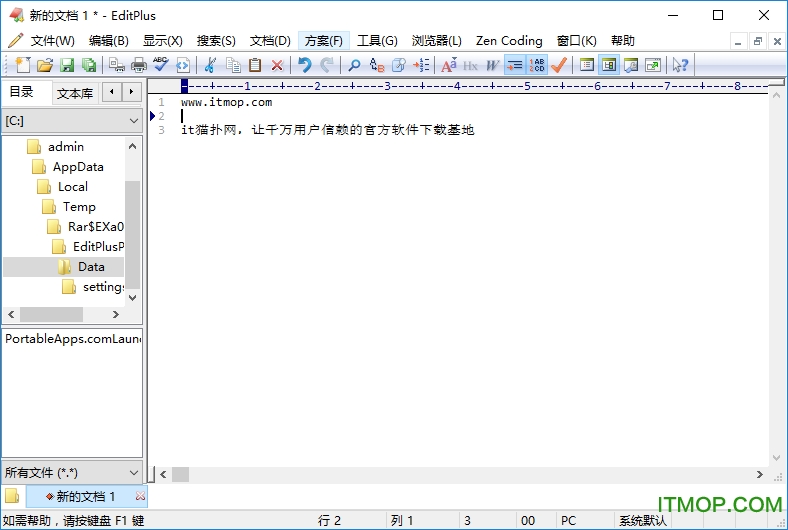Image resolution: width=788 pixels, height=530 pixels.
Task: Open preferences wrench window icon
Action: [x=631, y=65]
